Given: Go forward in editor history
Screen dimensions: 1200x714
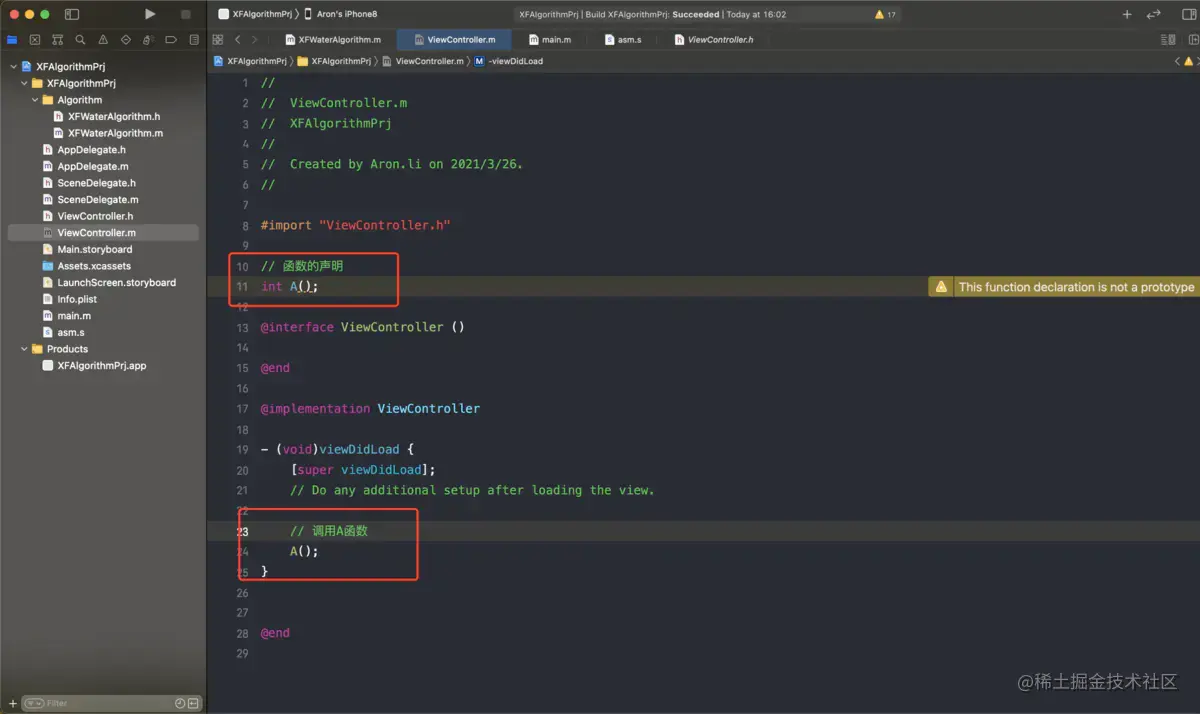Looking at the screenshot, I should tap(255, 40).
